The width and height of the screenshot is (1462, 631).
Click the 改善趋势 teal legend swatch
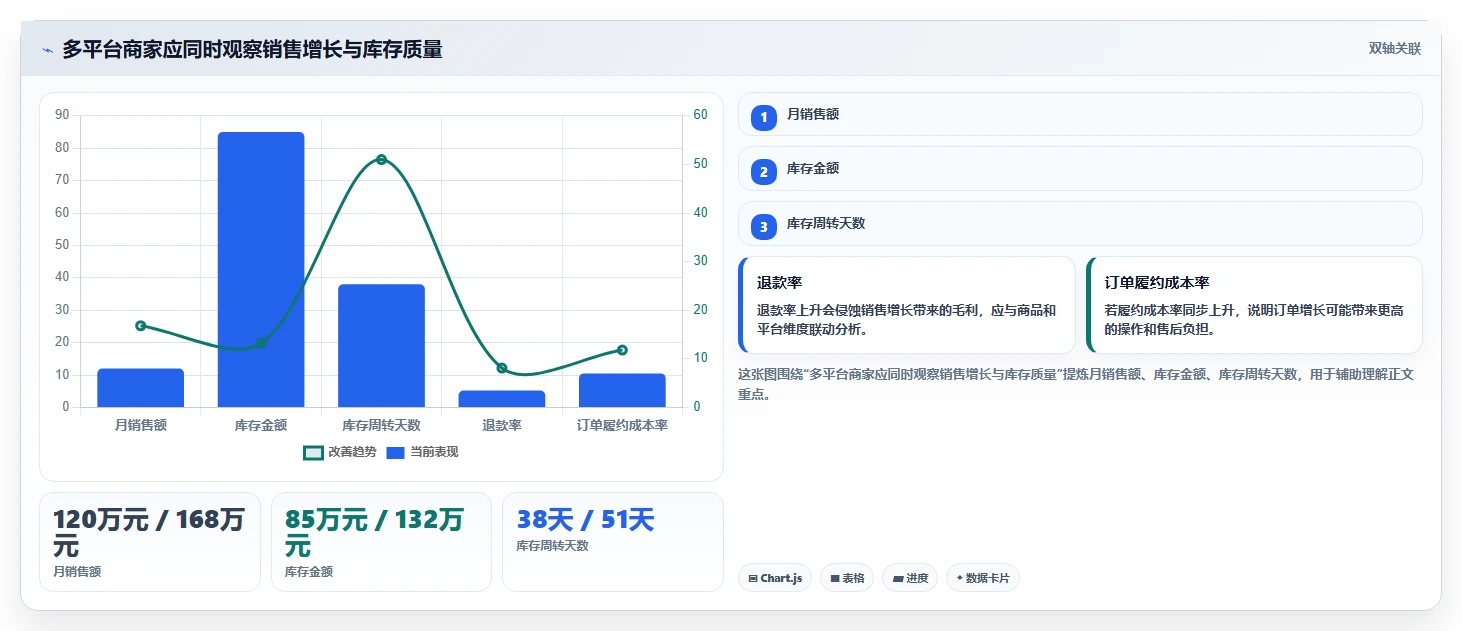313,452
